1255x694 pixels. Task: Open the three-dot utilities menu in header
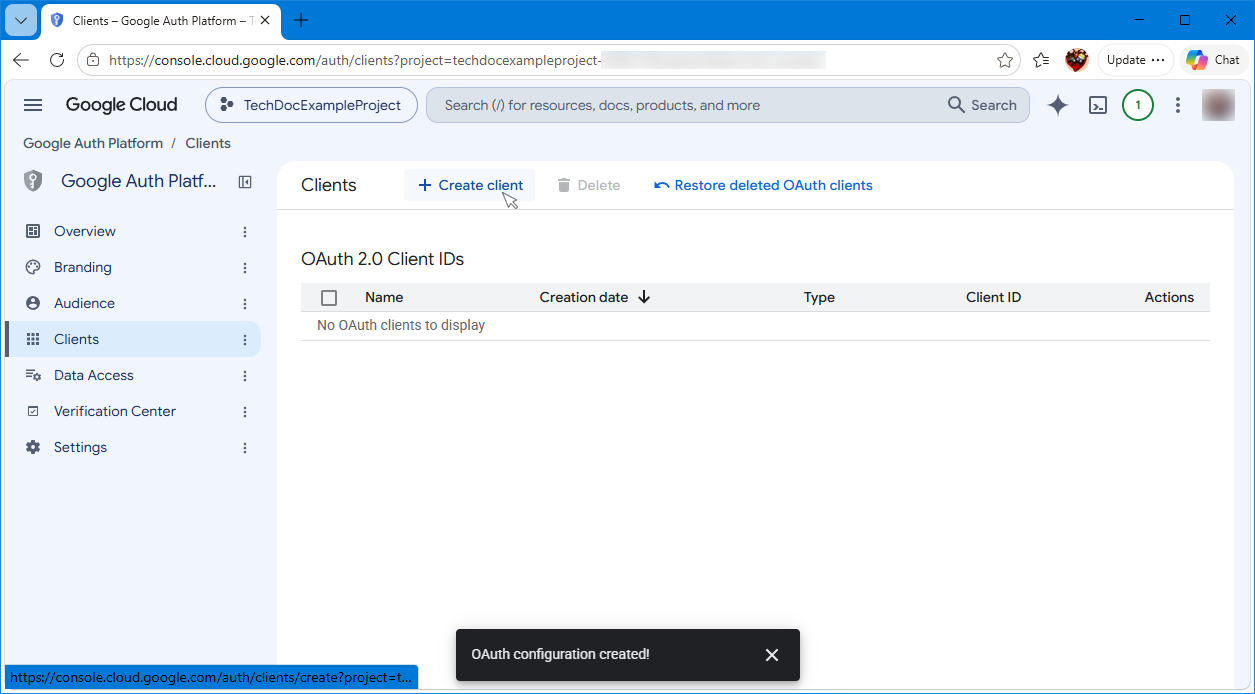(x=1178, y=105)
